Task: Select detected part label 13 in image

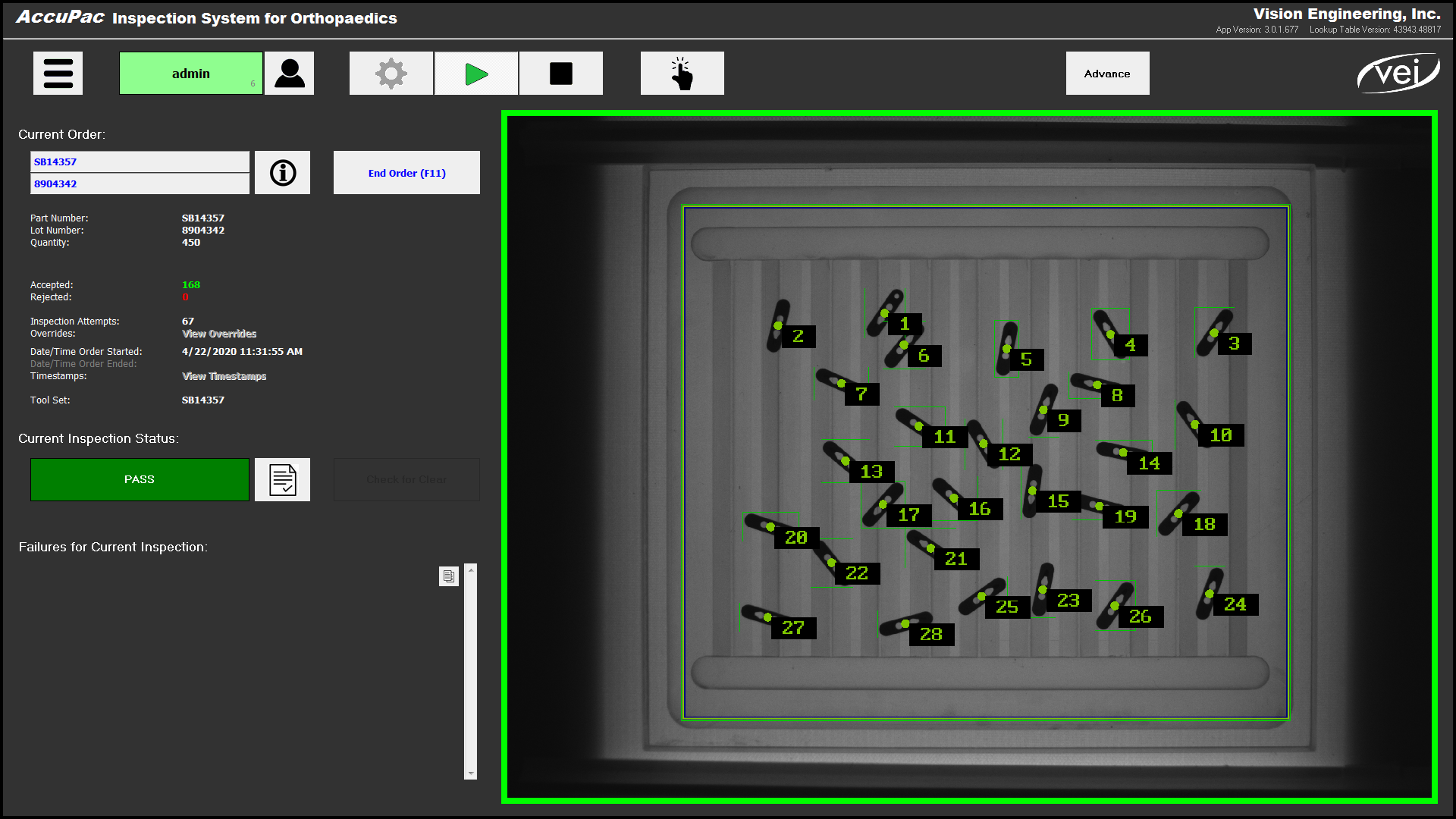Action: click(871, 472)
